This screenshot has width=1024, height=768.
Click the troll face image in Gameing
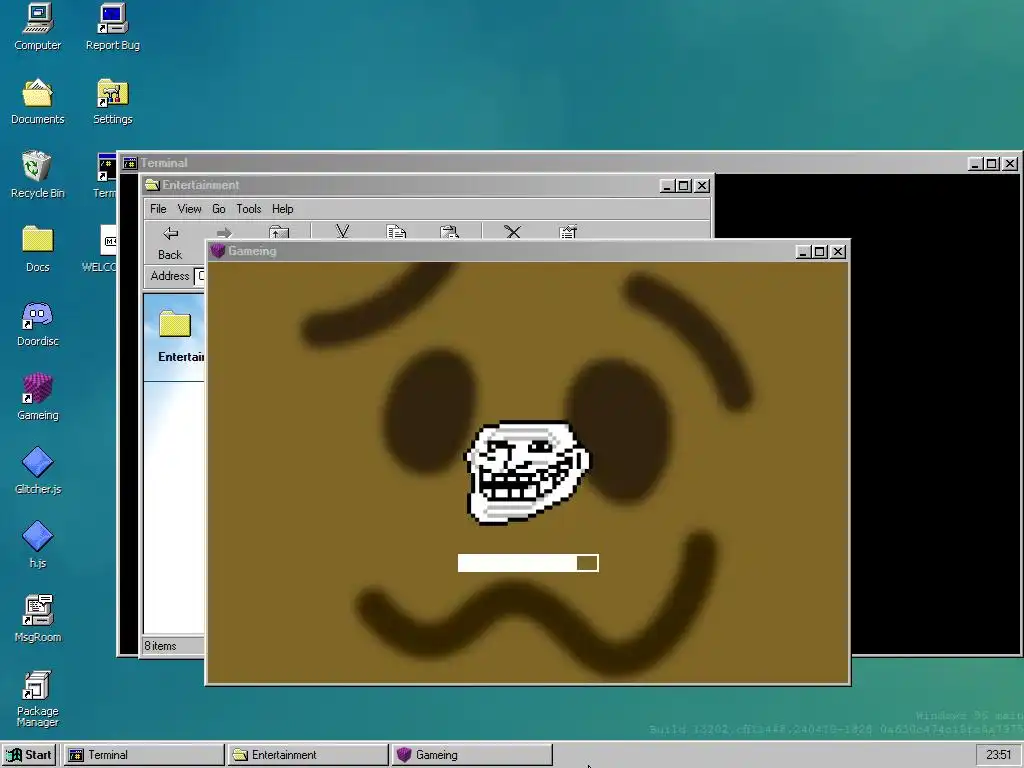coord(527,472)
